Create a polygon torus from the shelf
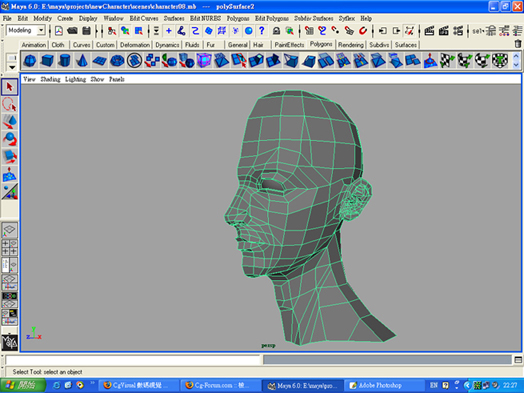Viewport: 524px width, 393px height. pyautogui.click(x=117, y=61)
